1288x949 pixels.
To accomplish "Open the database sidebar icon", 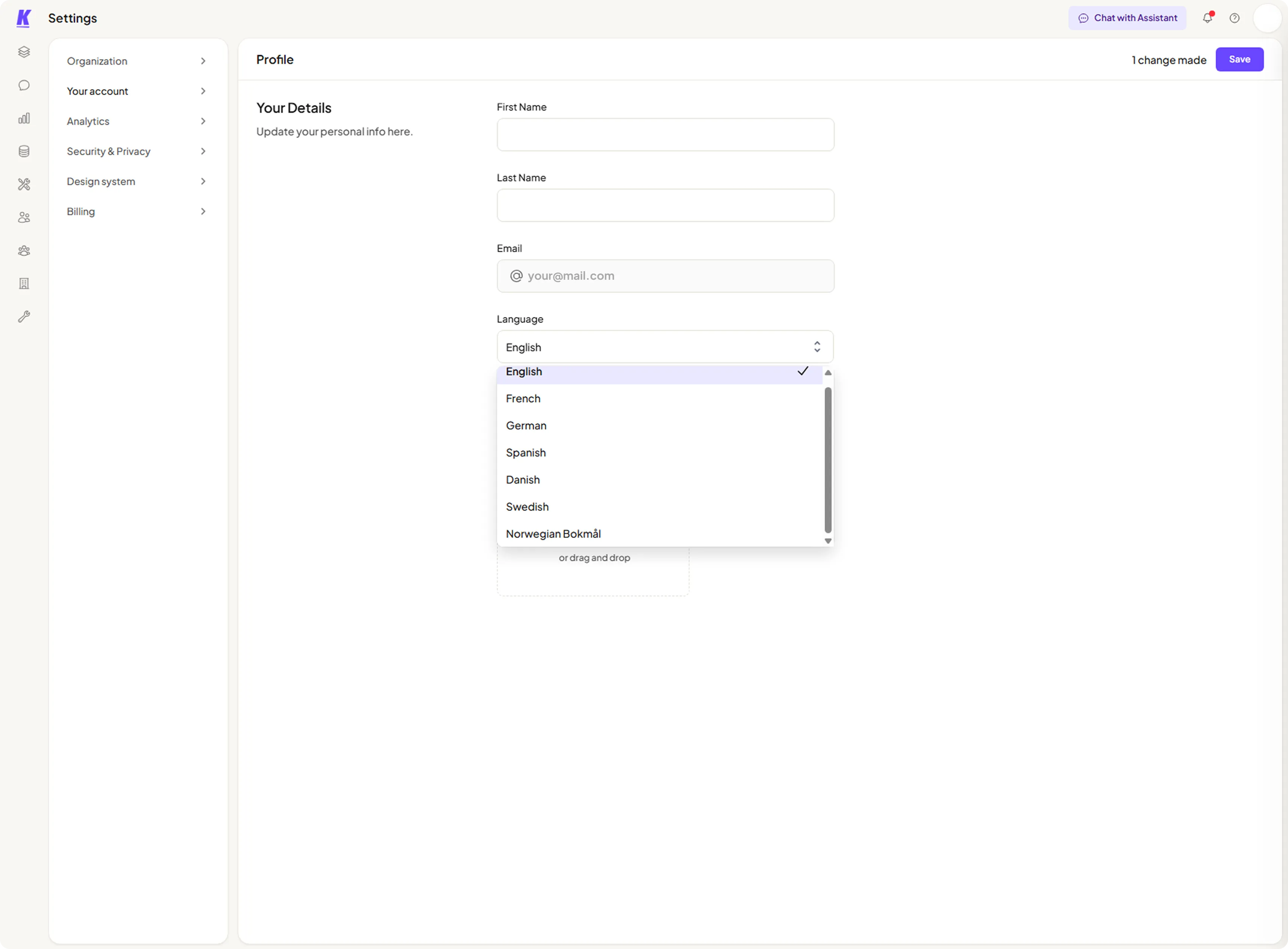I will pyautogui.click(x=24, y=151).
